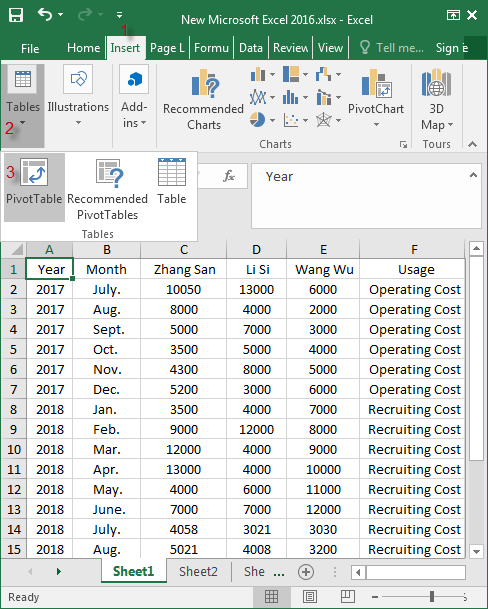Open the Formulas tab
The image size is (488, 609).
(211, 48)
